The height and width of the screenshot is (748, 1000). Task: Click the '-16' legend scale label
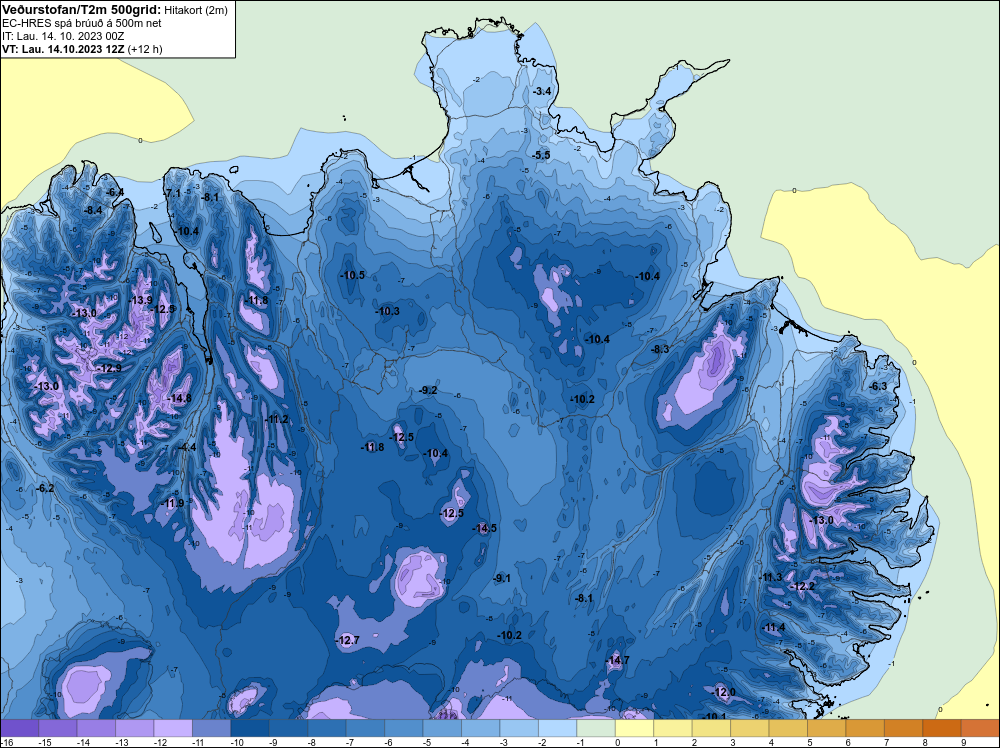point(7,742)
